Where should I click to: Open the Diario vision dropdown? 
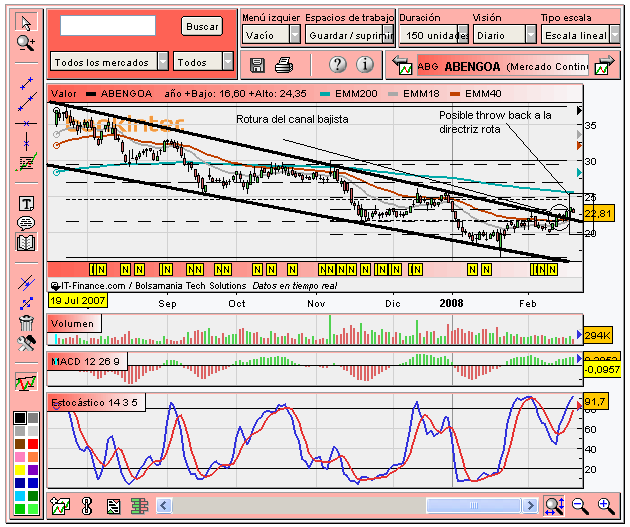tap(505, 35)
